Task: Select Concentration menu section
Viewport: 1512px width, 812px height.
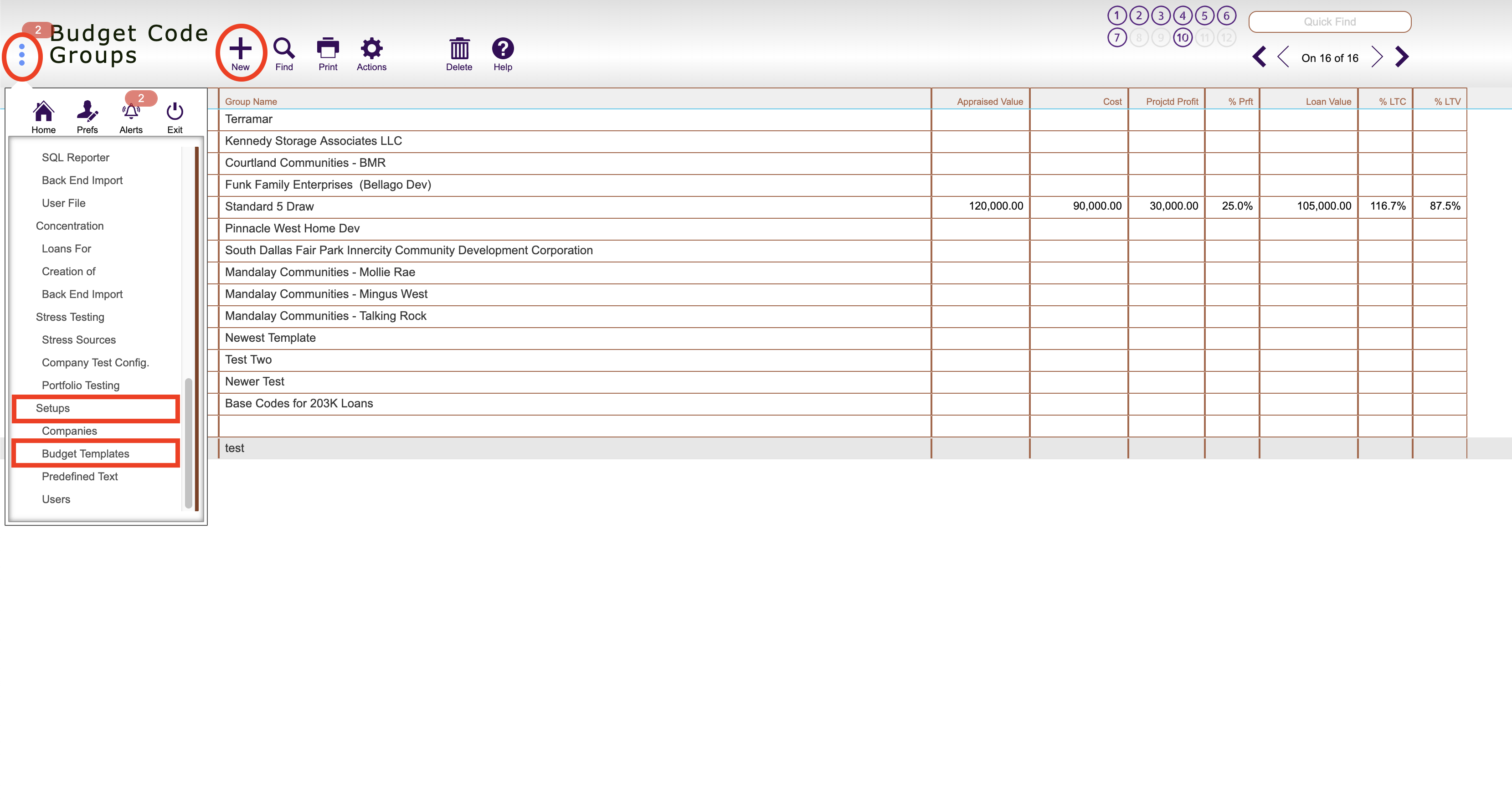Action: pos(69,226)
